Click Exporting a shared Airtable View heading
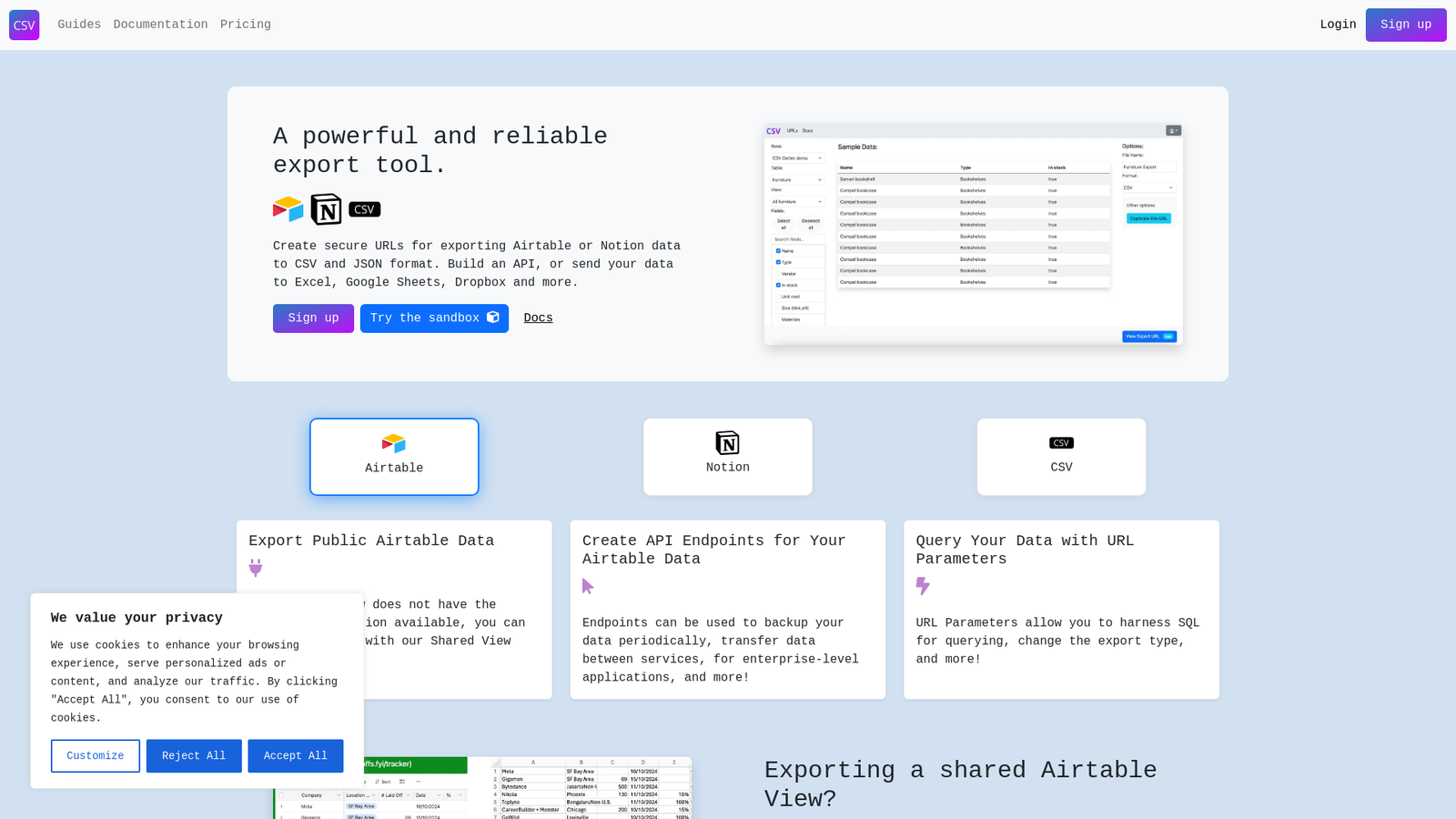Viewport: 1456px width, 819px height. 961,784
